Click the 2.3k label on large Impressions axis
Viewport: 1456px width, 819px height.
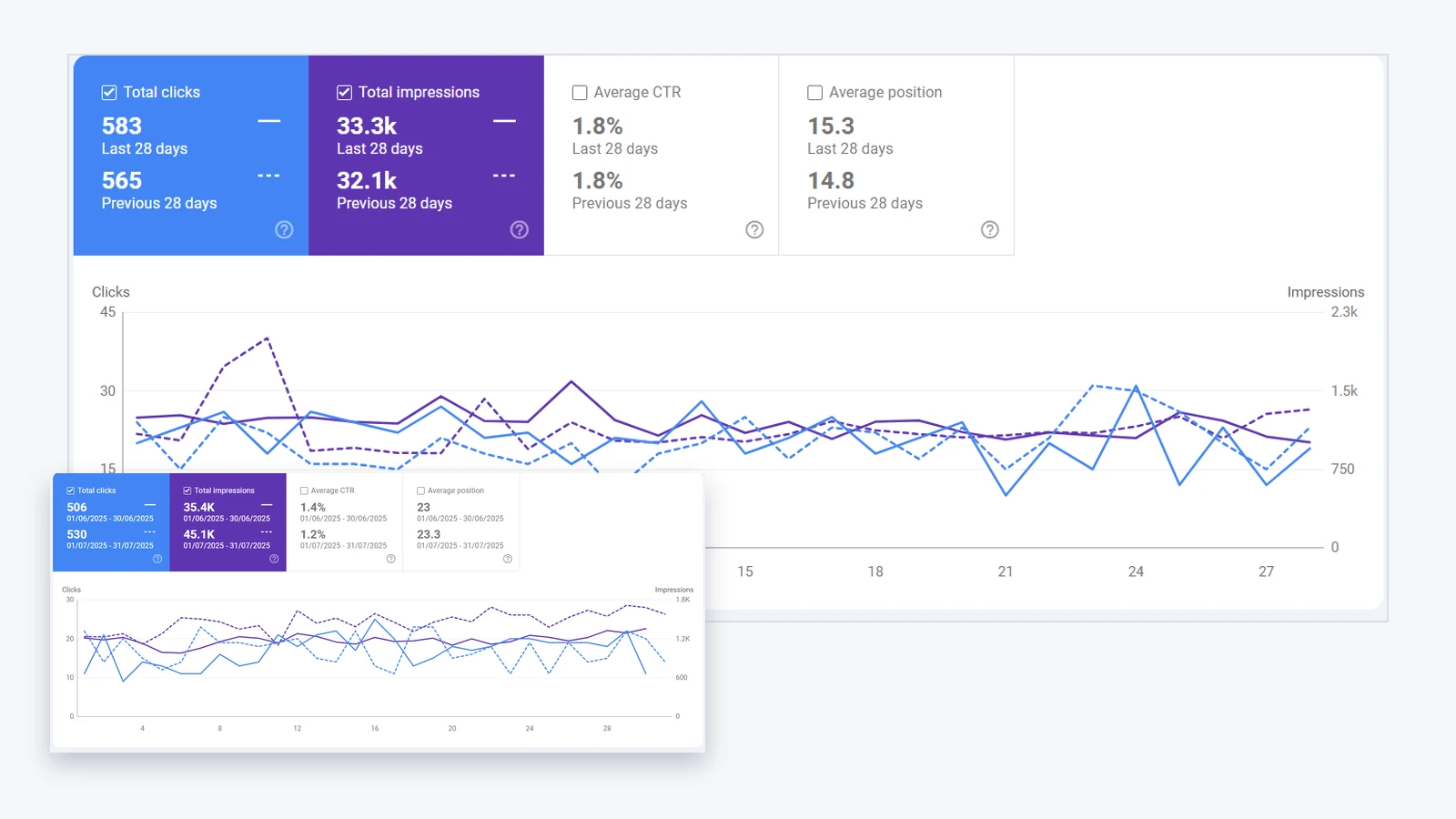(x=1344, y=312)
